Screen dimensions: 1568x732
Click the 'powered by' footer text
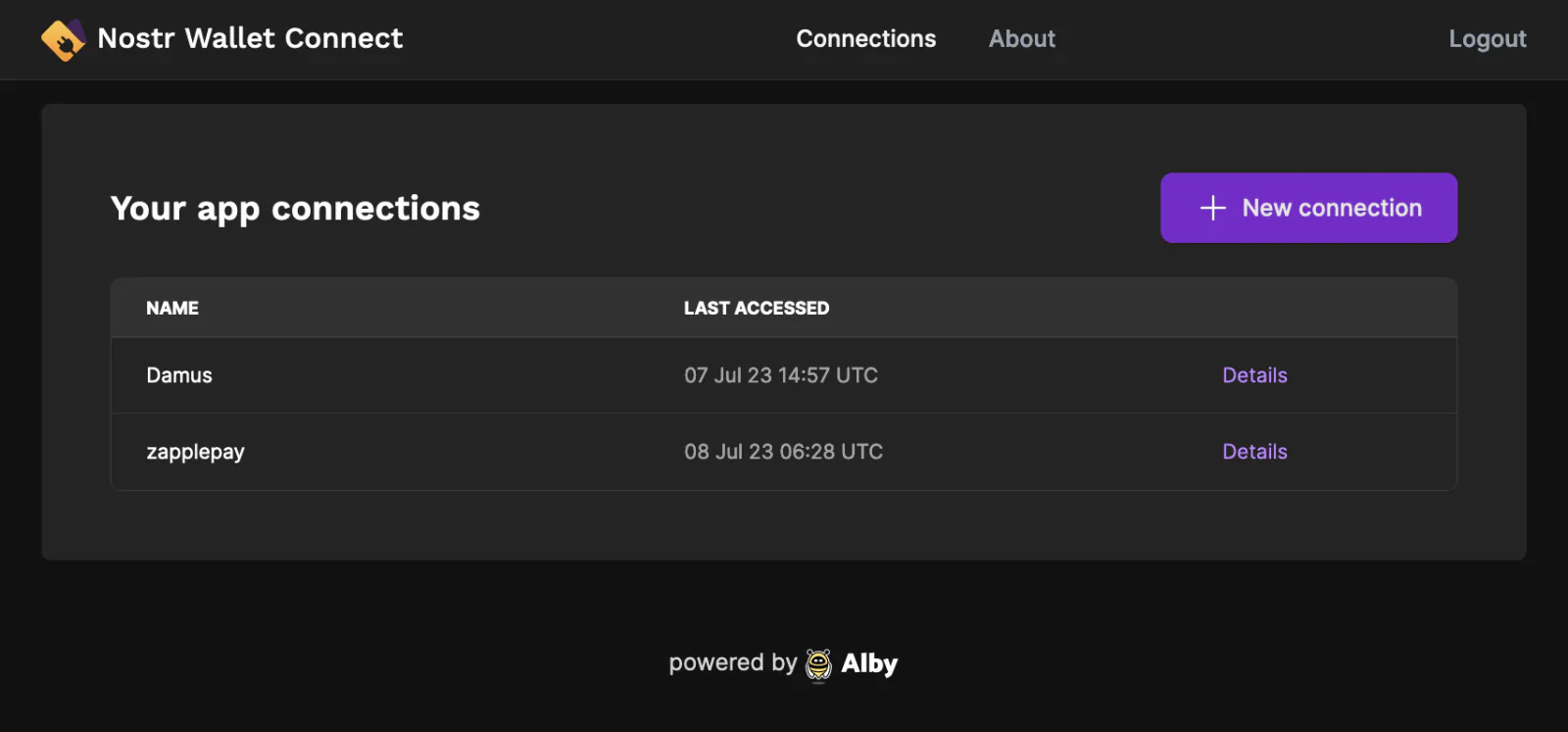[733, 663]
